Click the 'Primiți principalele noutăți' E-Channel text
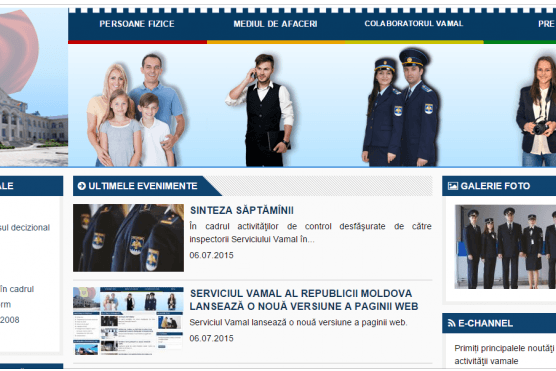 pos(504,355)
